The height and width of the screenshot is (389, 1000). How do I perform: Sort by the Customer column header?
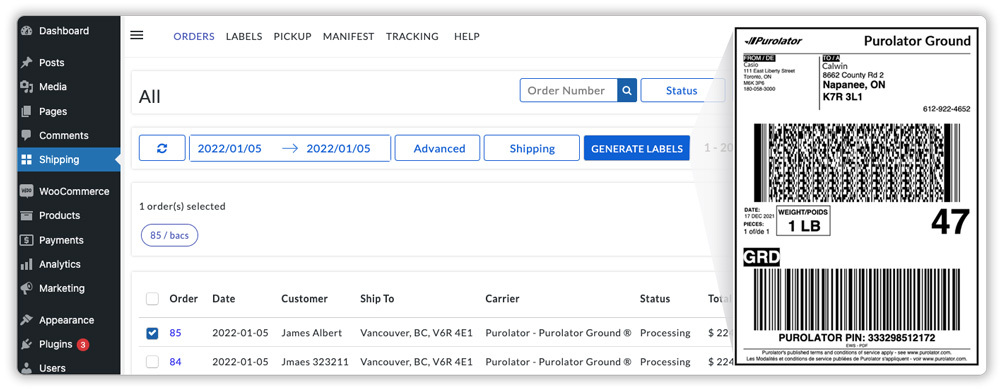[x=304, y=298]
